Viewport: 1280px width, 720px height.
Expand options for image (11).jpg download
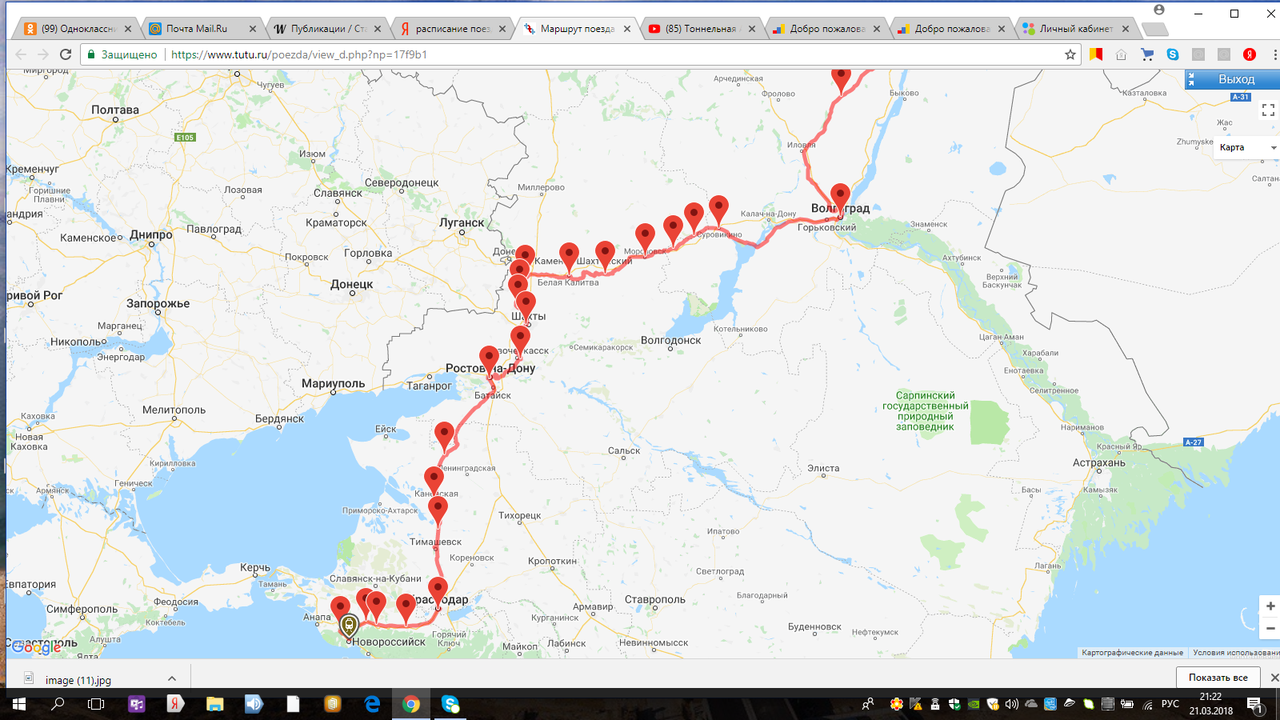(x=172, y=678)
